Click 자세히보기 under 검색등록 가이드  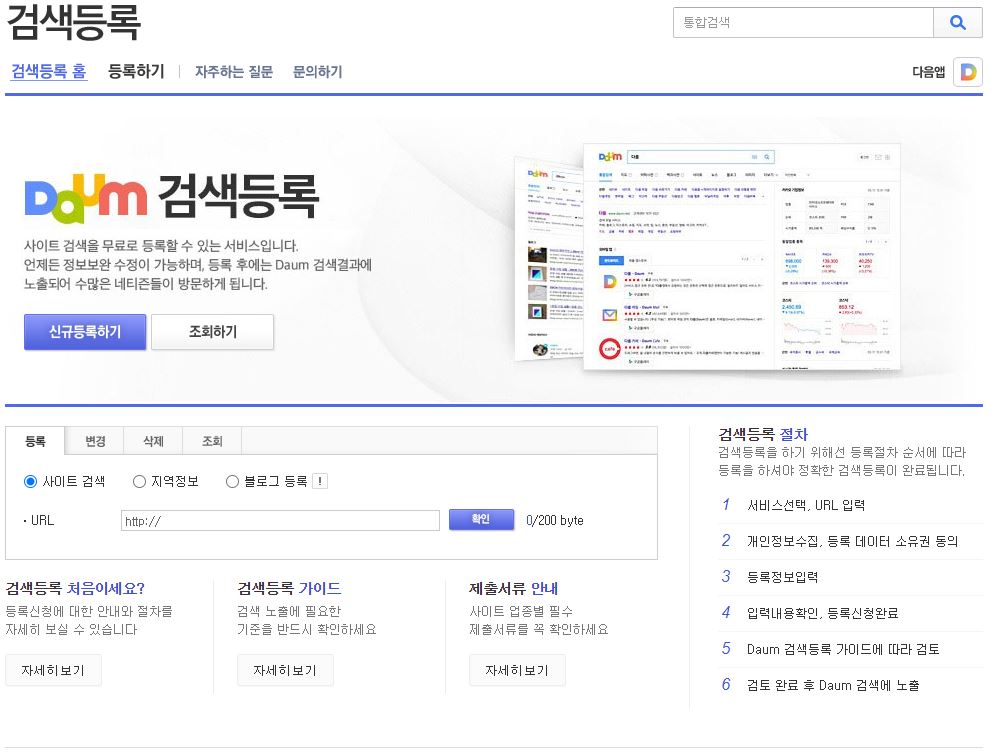(x=285, y=670)
